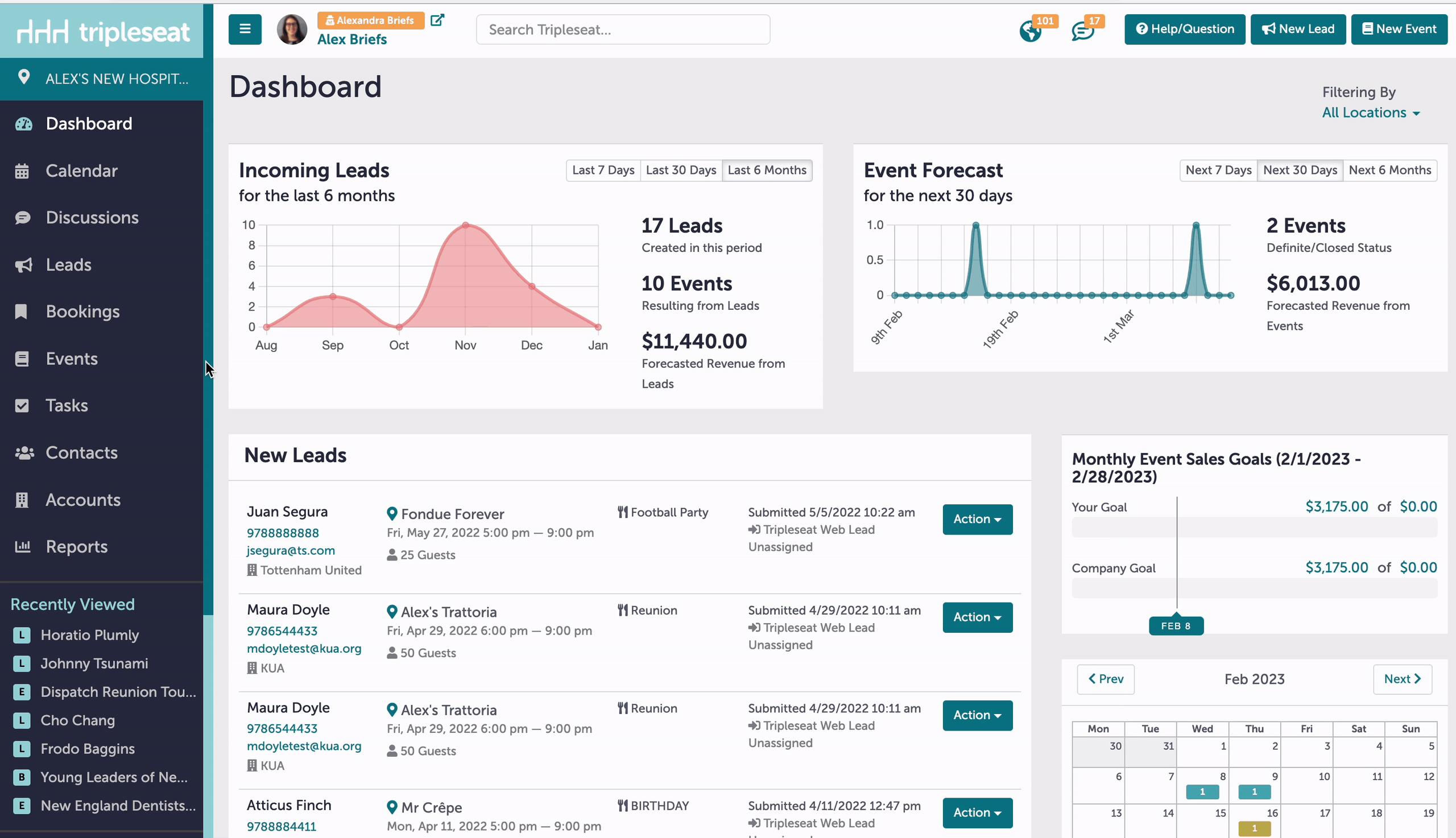Screen dimensions: 1456x838
Task: Open Alex's New Hospit... location selector
Action: 101,79
